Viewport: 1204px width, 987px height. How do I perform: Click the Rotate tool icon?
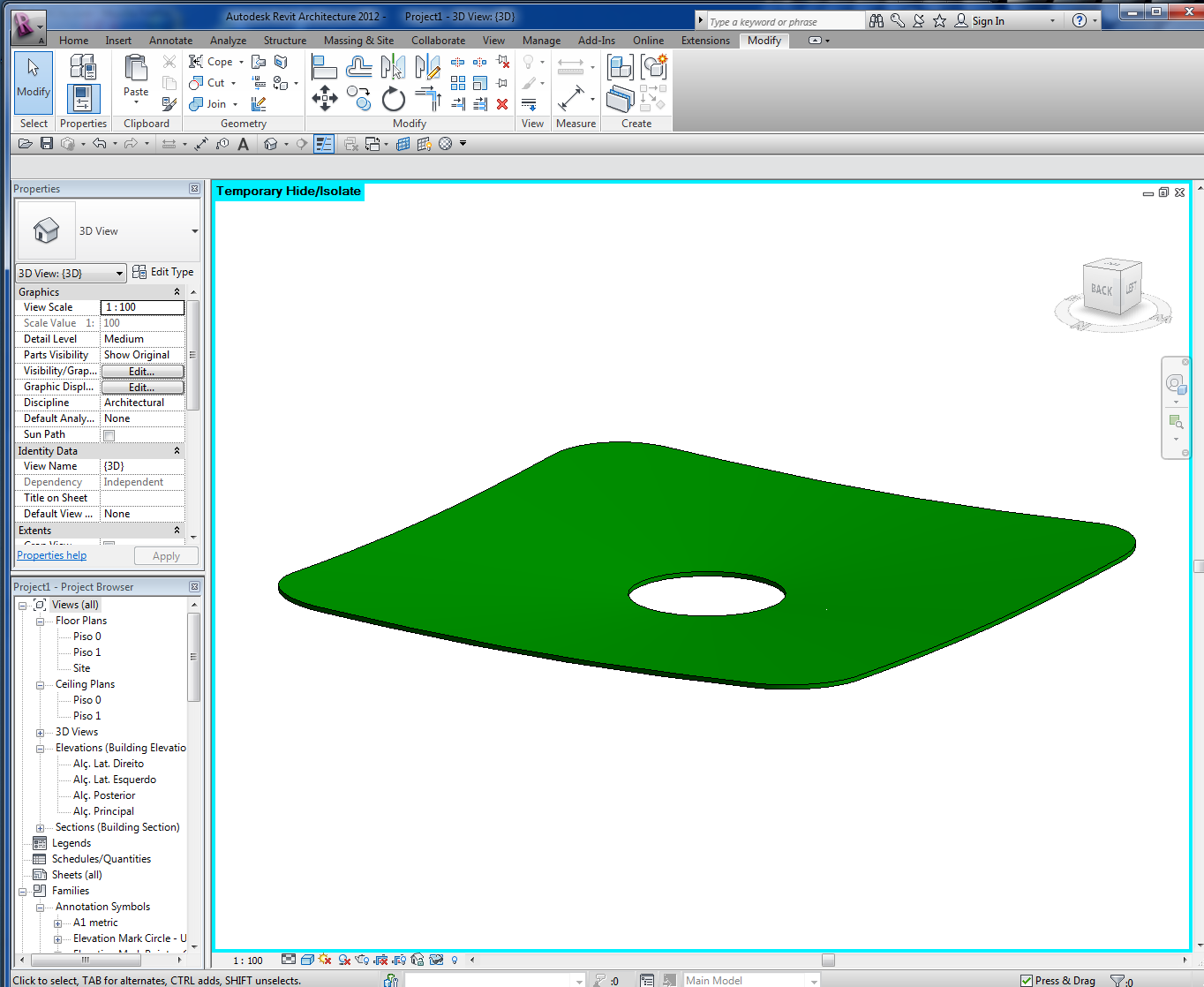(394, 99)
